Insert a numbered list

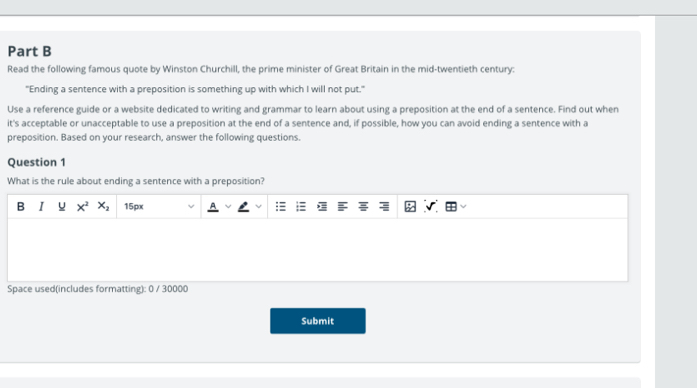point(301,206)
